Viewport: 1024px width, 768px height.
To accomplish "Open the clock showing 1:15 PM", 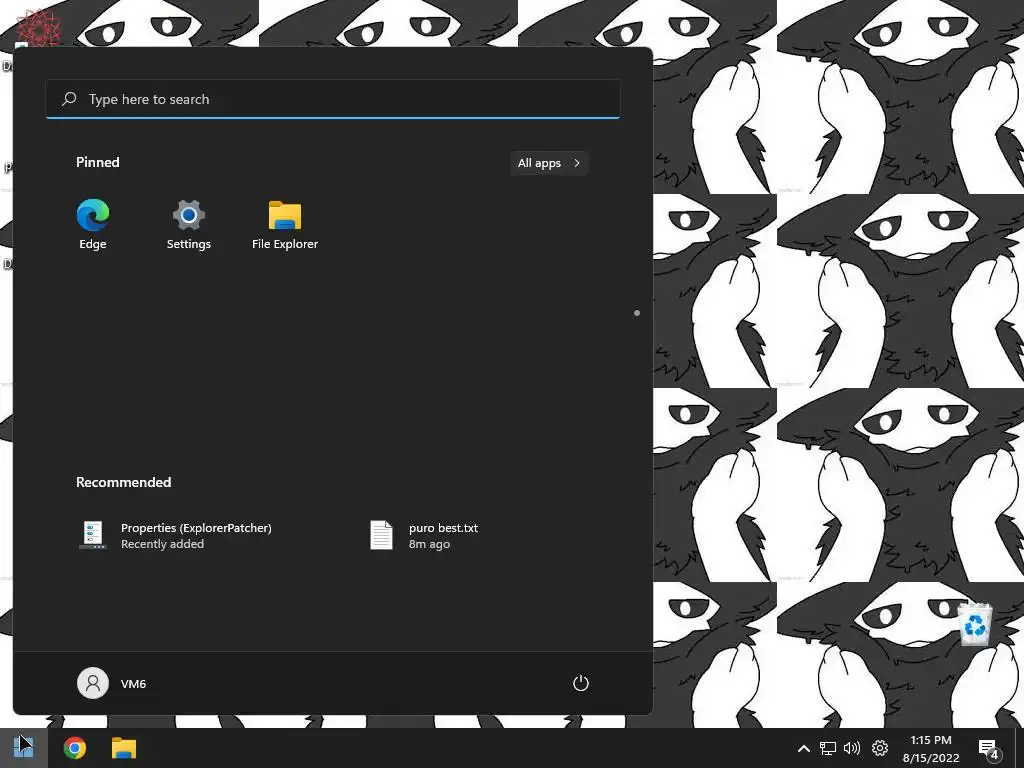I will tap(931, 748).
